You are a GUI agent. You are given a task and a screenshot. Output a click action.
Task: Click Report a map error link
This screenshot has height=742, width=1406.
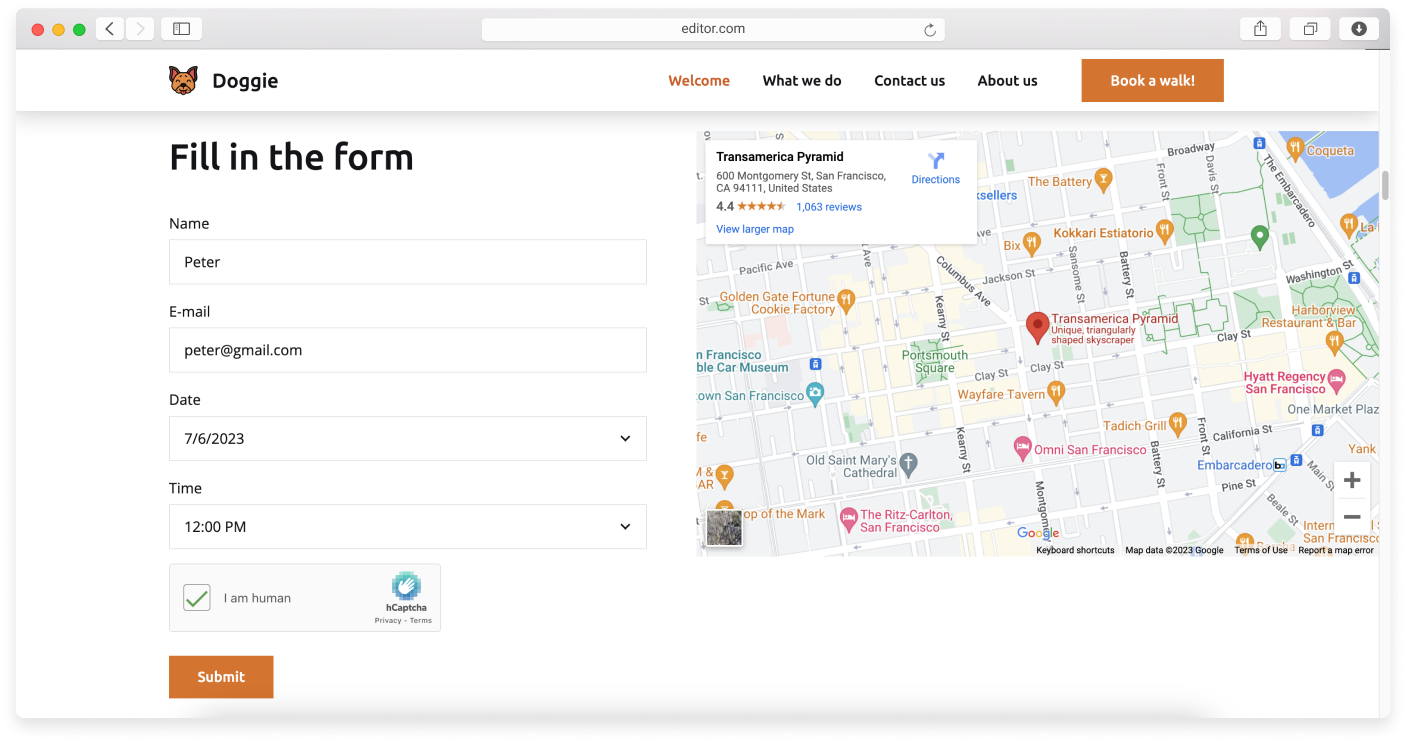(x=1336, y=550)
